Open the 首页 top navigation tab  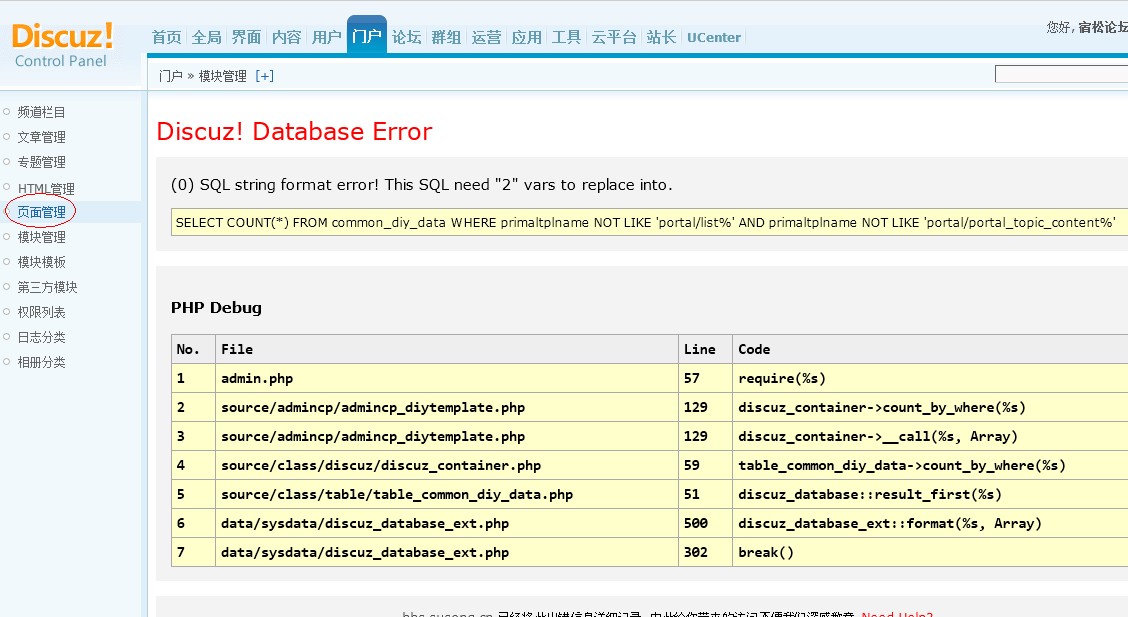(x=166, y=37)
